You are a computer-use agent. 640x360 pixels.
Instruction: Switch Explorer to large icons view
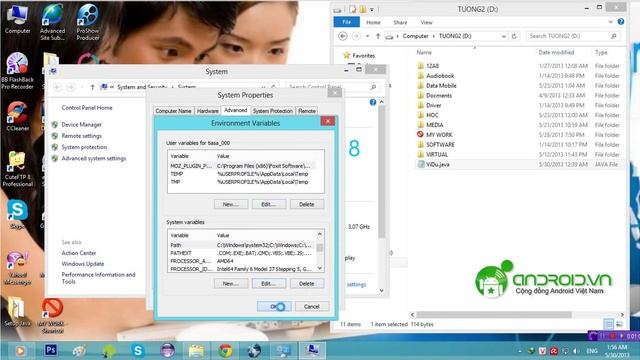619,324
